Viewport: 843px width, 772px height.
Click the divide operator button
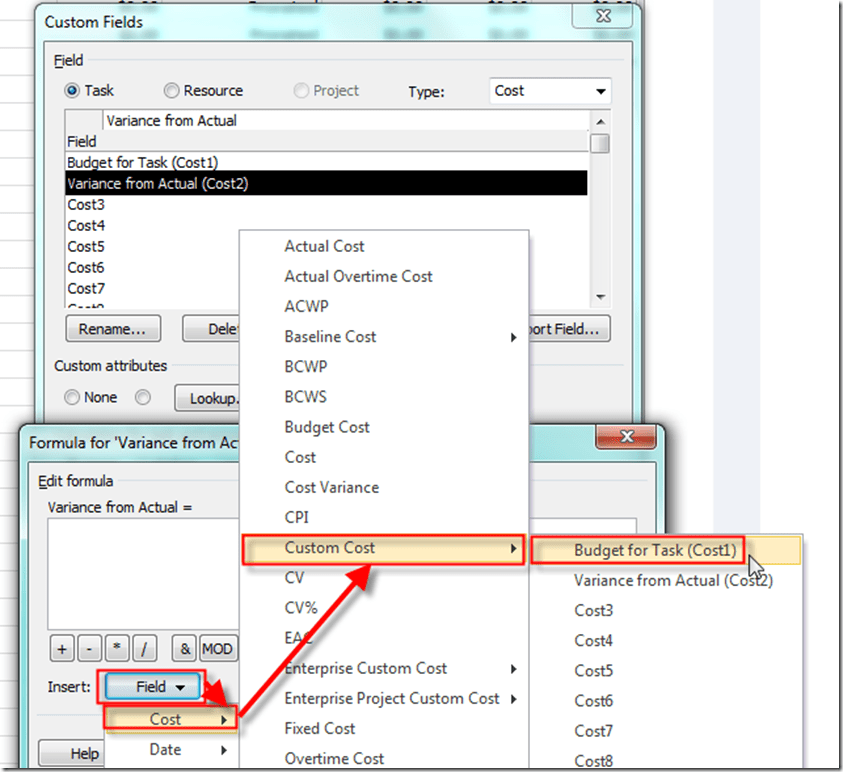click(145, 649)
